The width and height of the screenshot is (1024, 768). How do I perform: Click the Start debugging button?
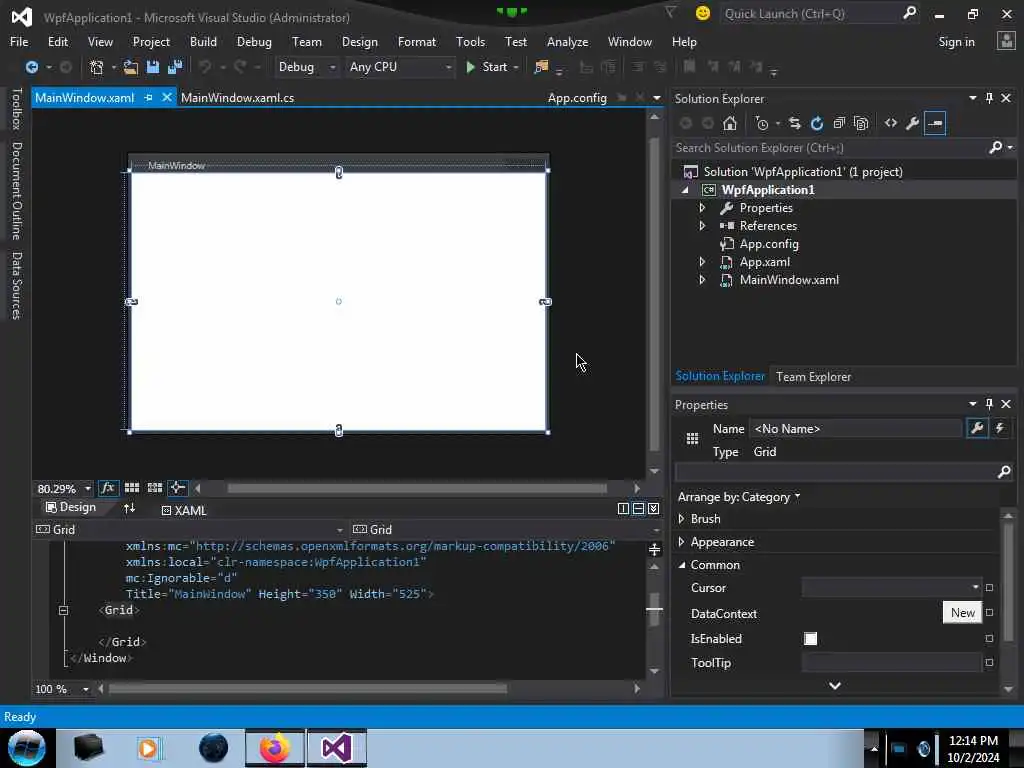(x=487, y=67)
